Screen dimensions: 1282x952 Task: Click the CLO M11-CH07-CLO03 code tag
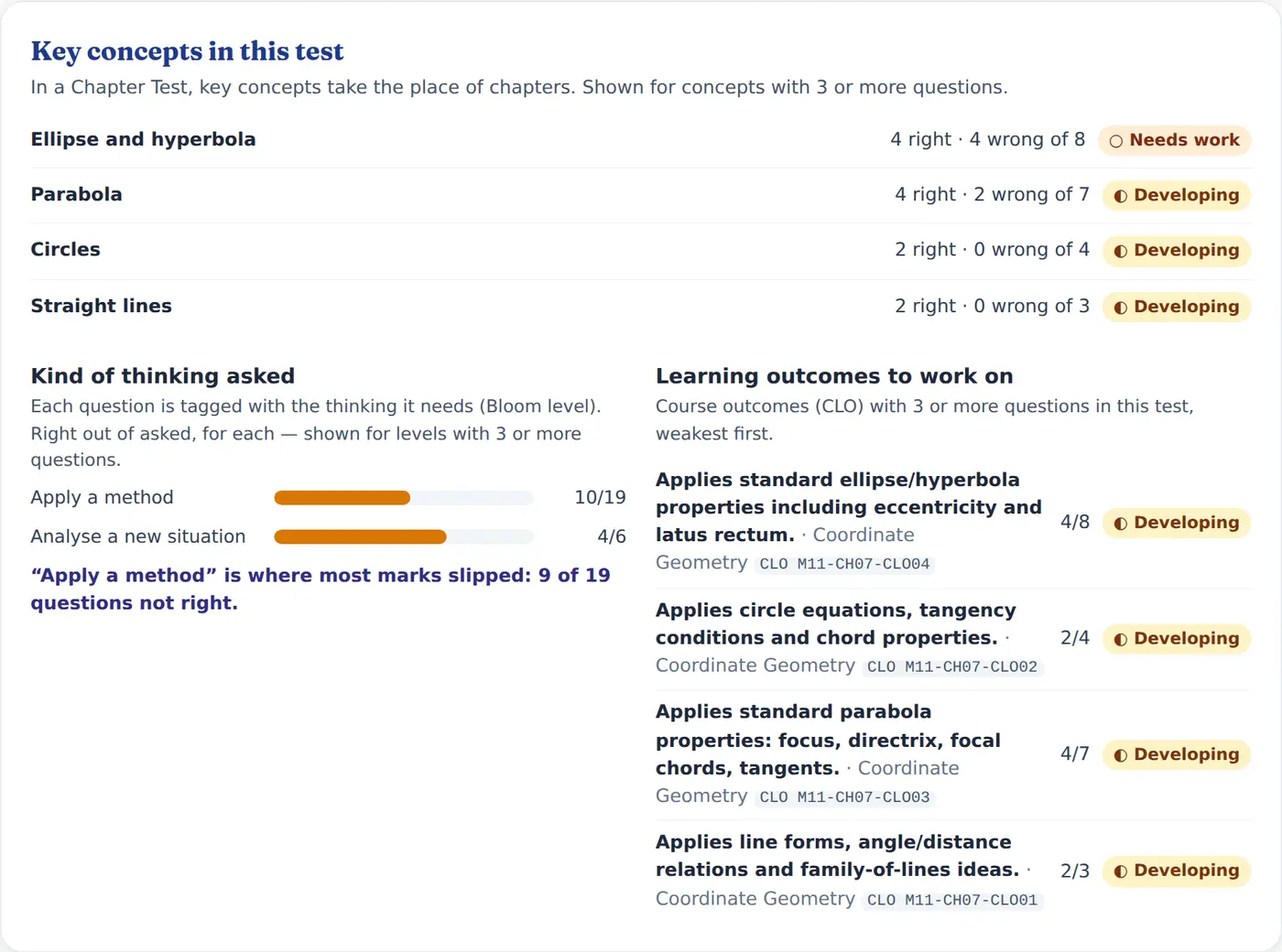[x=845, y=797]
